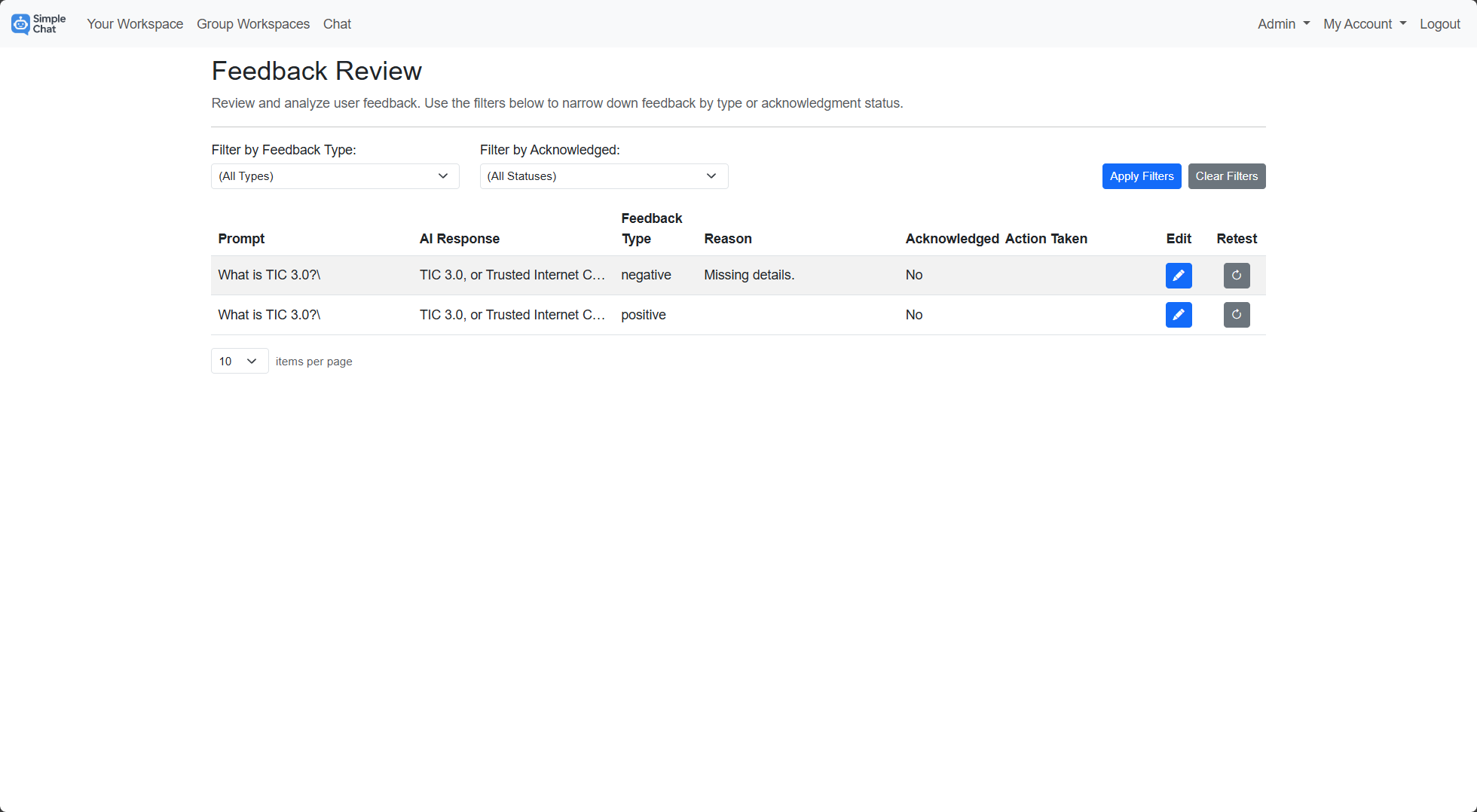
Task: Navigate to Your Workspace
Action: tap(135, 23)
